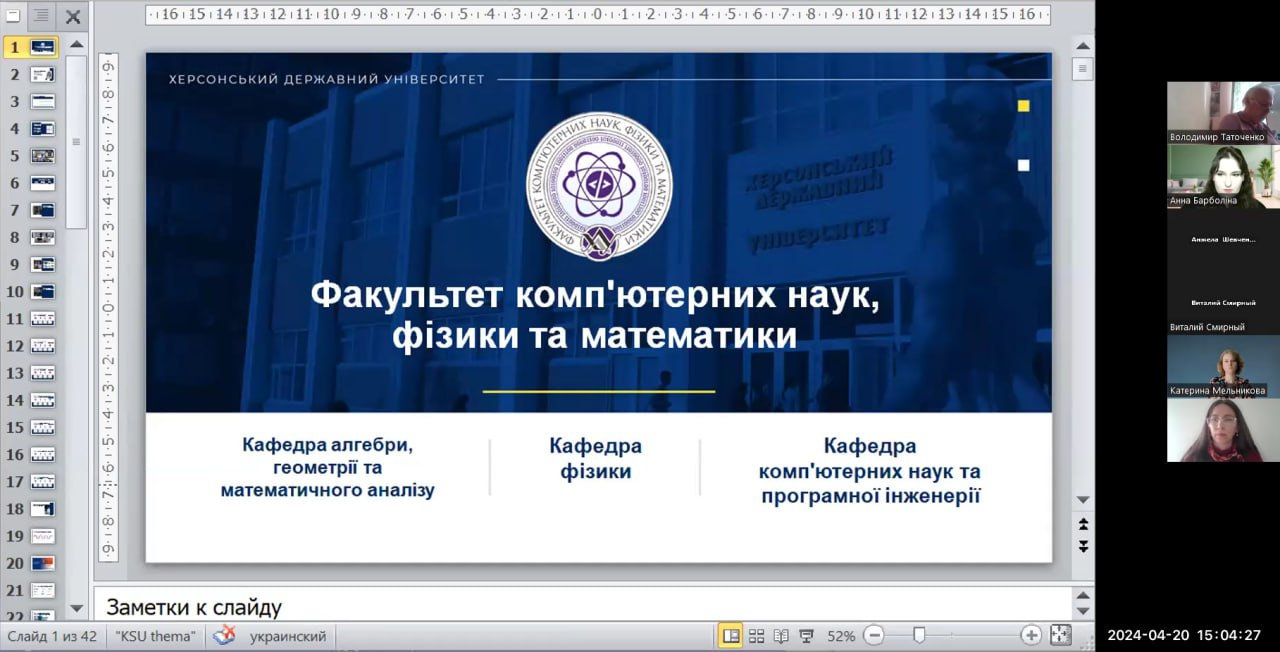Select Анна Барболіна's video tile
The width and height of the screenshot is (1280, 652).
[x=1223, y=177]
